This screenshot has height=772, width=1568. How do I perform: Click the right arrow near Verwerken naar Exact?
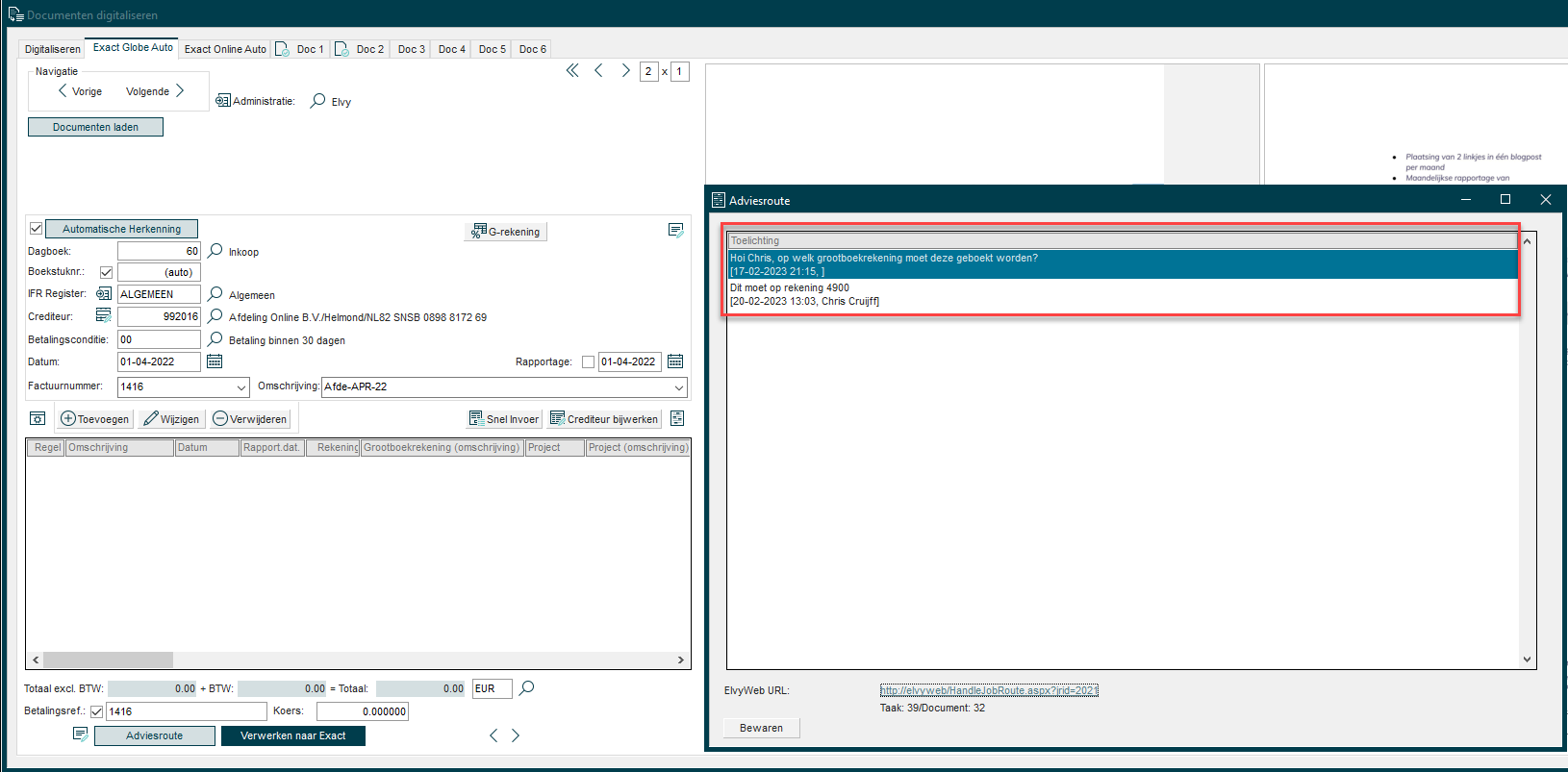tap(516, 735)
